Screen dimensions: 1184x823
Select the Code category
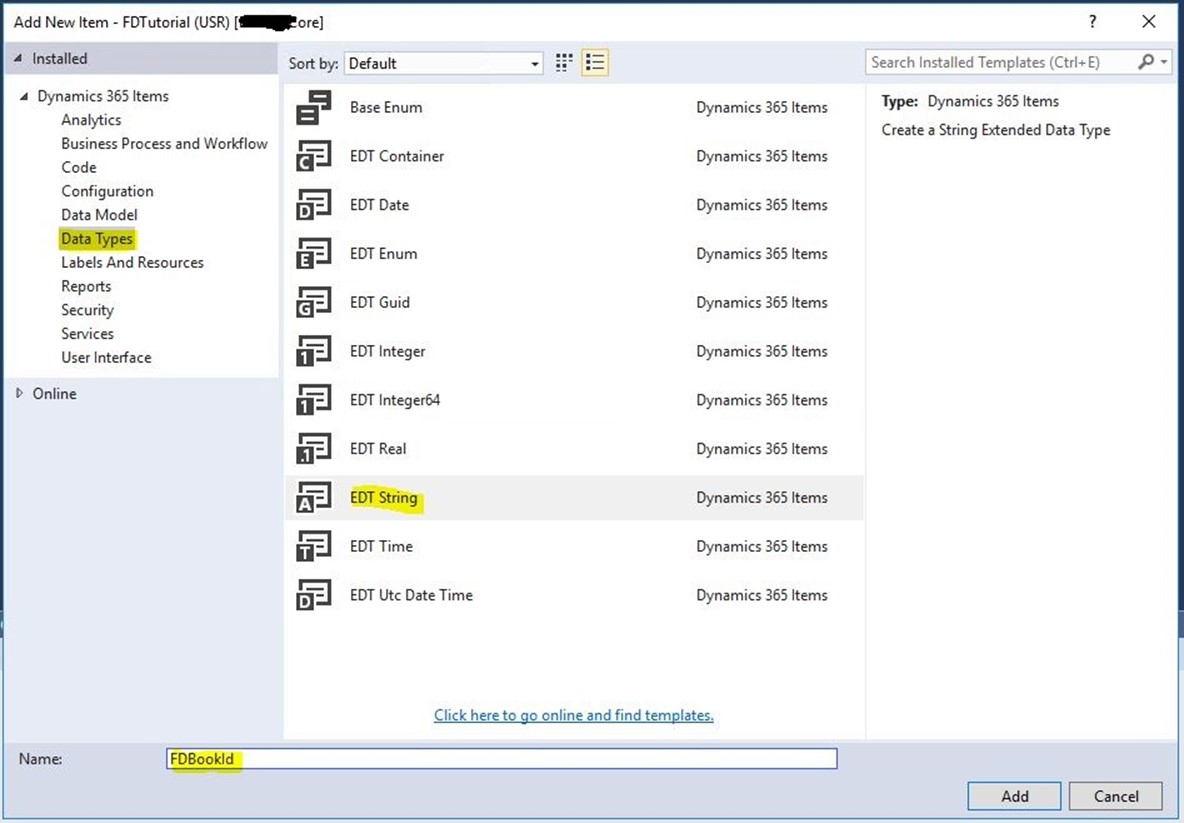click(79, 168)
